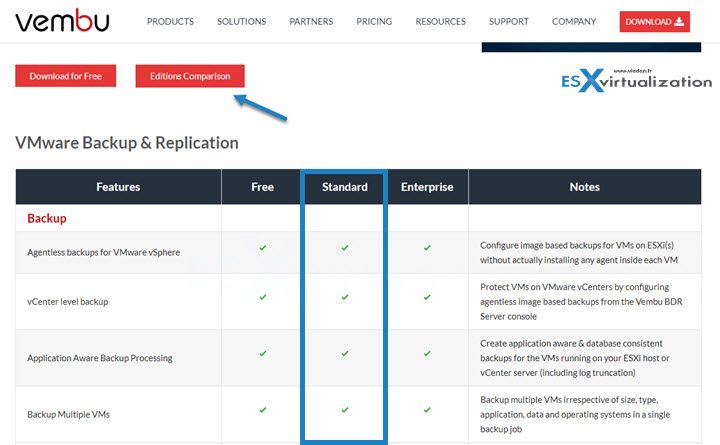Click Enterprise checkmark for Backup Multiple VMs
Viewport: 720px width, 445px height.
pos(427,409)
